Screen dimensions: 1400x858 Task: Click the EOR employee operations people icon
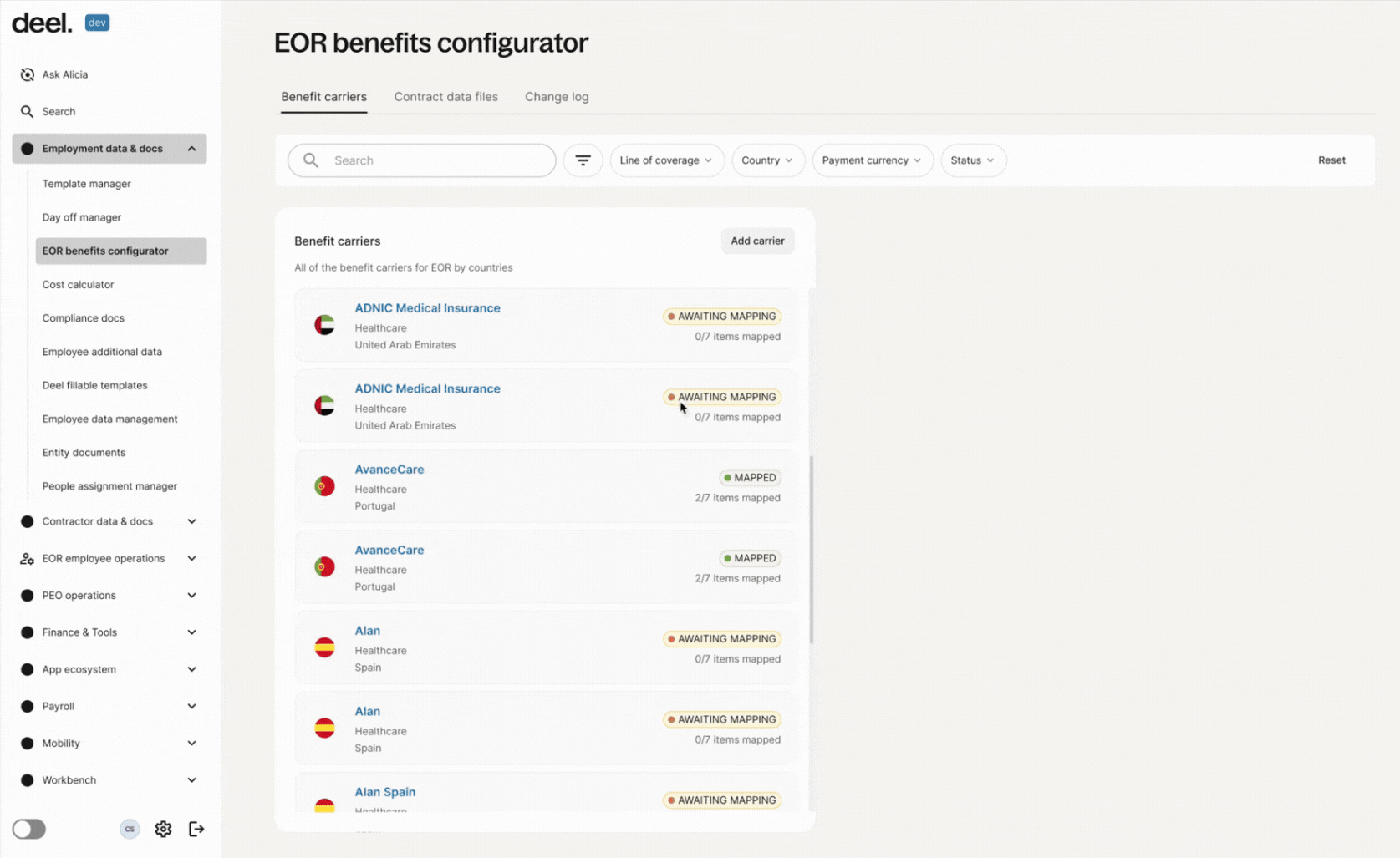[x=27, y=558]
